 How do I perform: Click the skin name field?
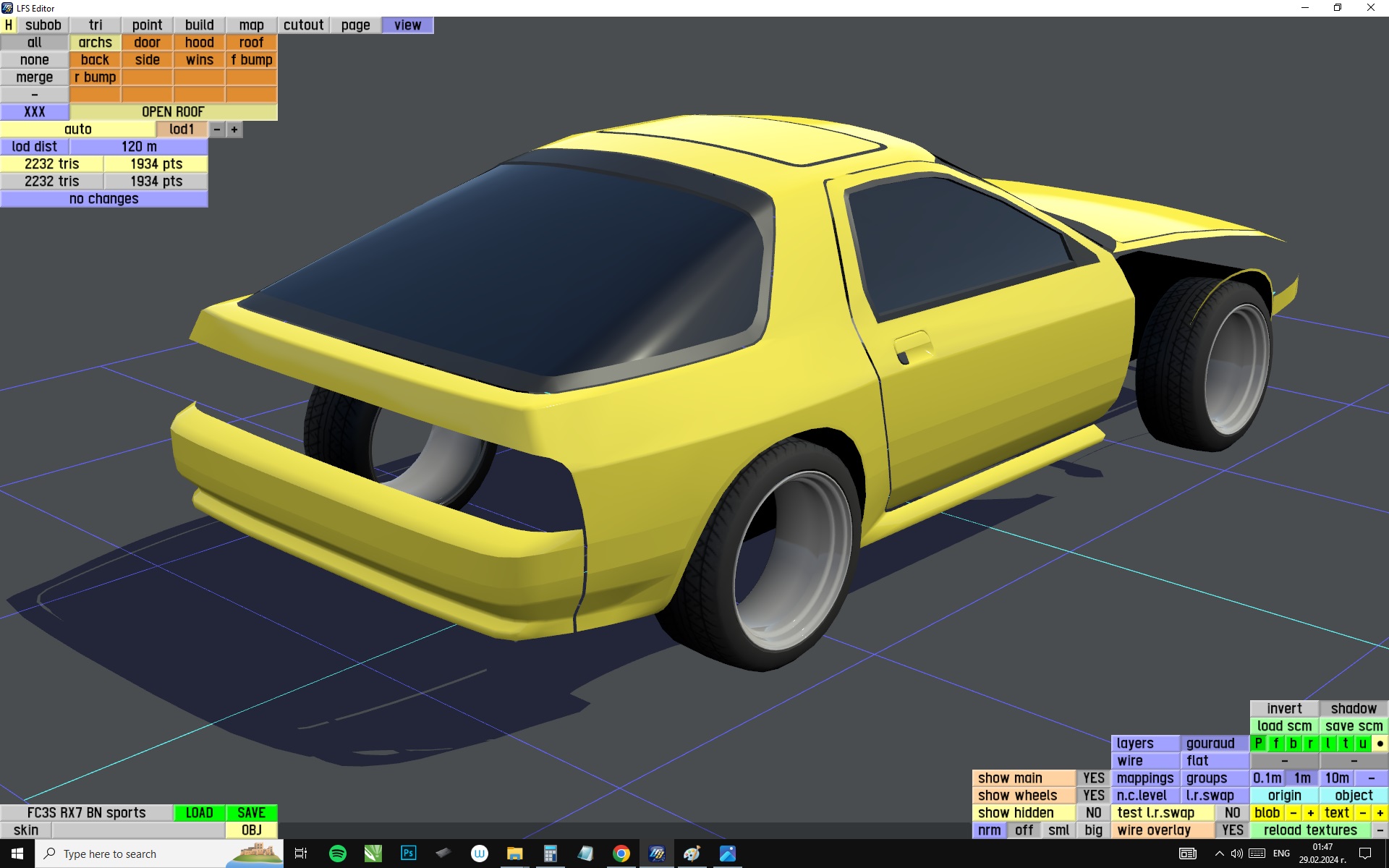138,830
